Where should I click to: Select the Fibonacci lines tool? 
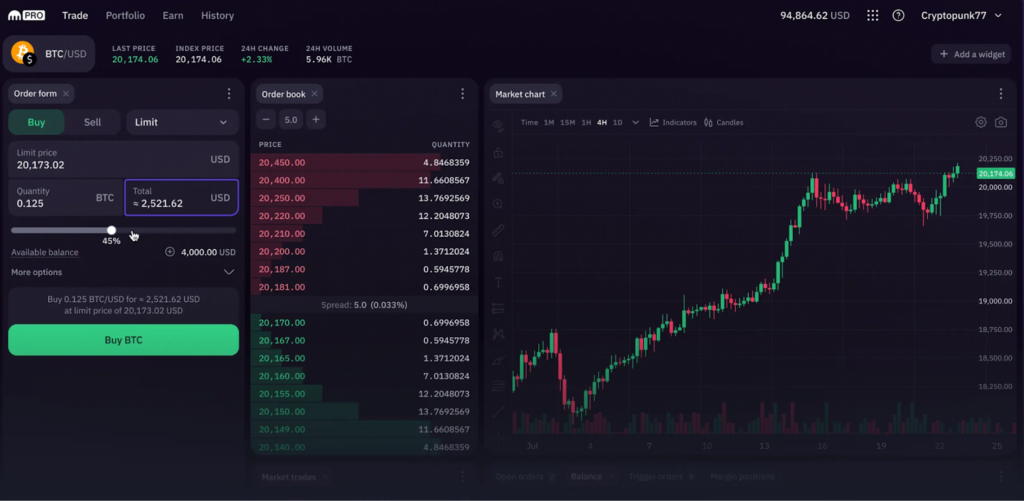pos(498,385)
